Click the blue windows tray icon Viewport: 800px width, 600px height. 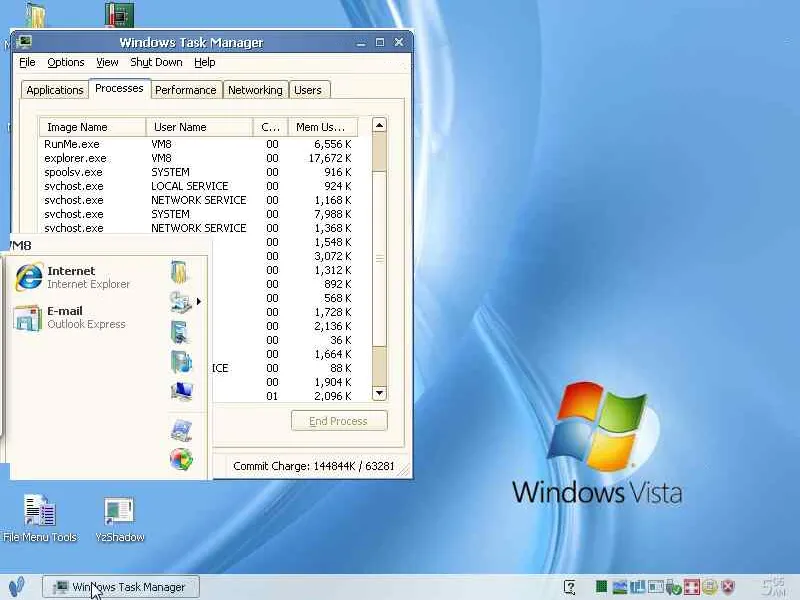tap(638, 587)
